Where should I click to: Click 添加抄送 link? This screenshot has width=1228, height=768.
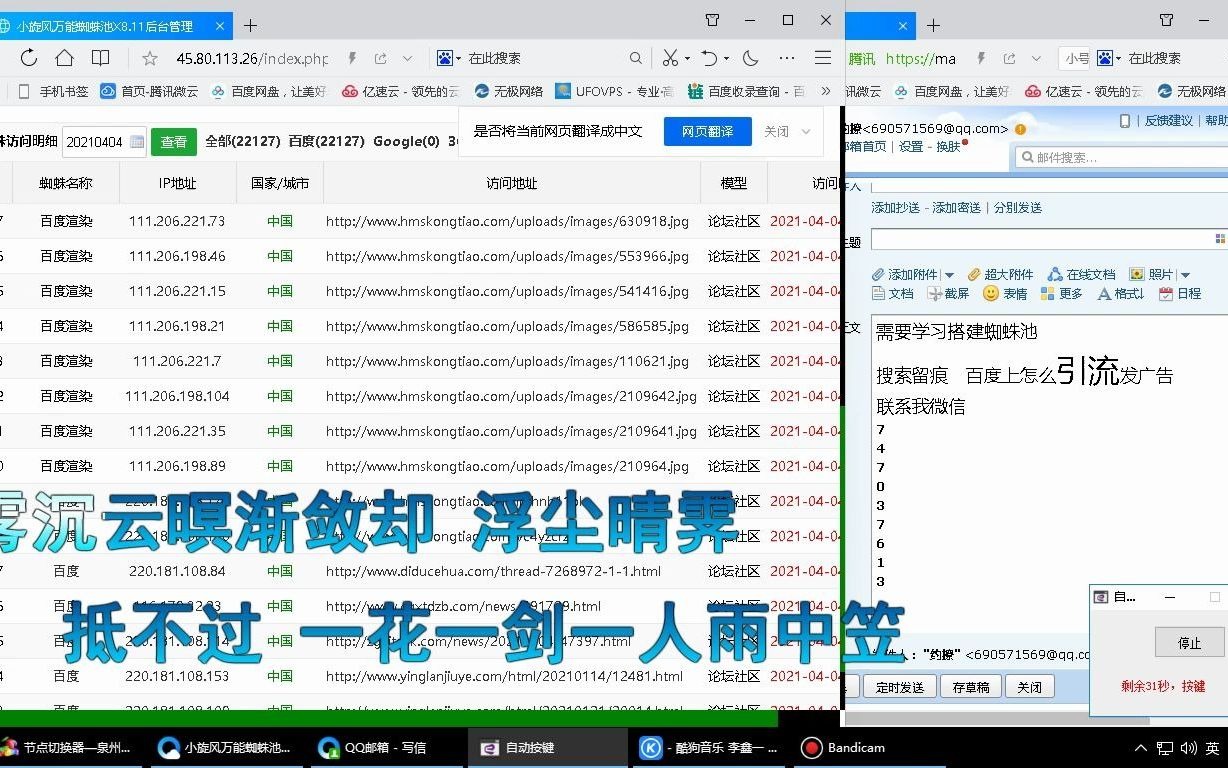click(x=896, y=207)
